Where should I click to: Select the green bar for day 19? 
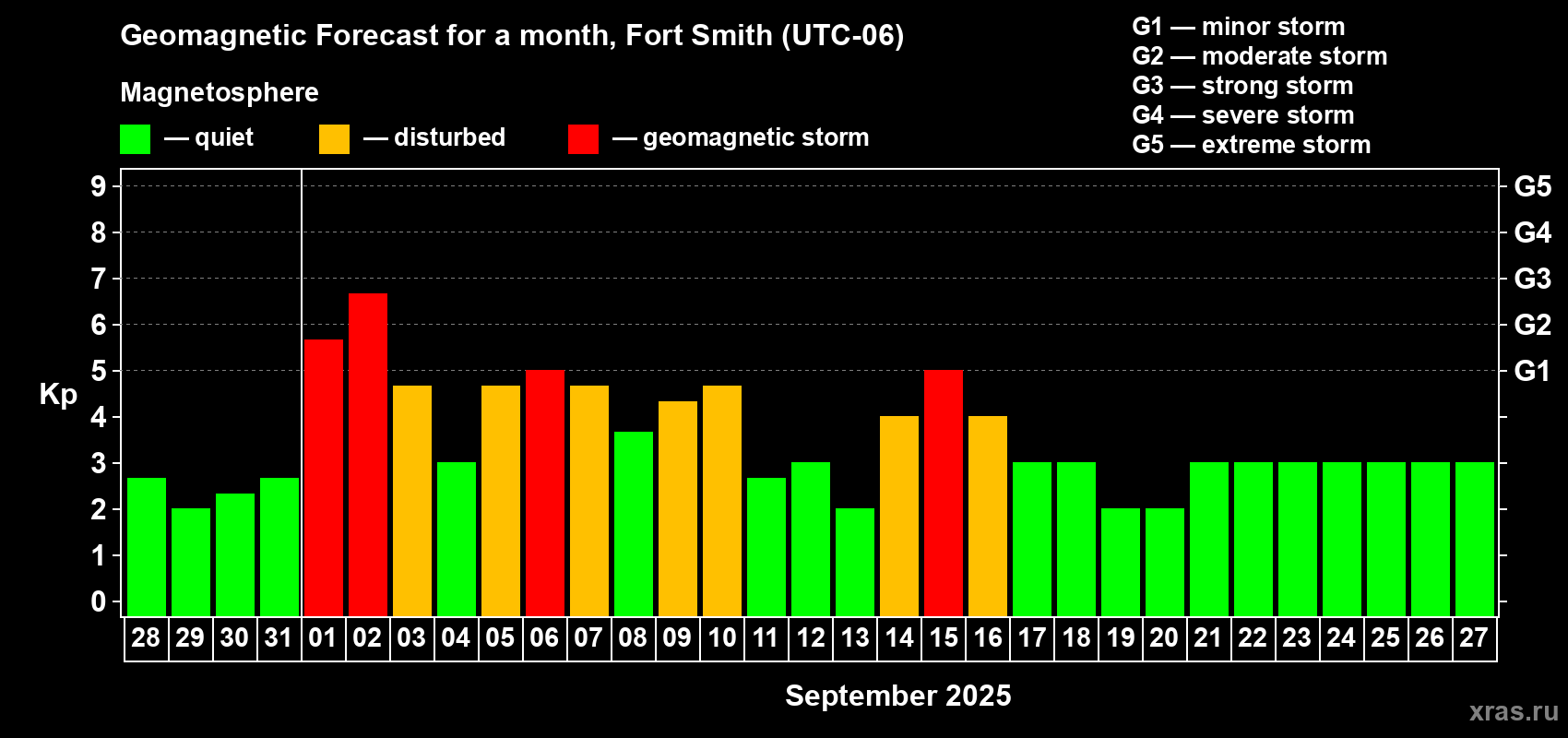[1121, 563]
